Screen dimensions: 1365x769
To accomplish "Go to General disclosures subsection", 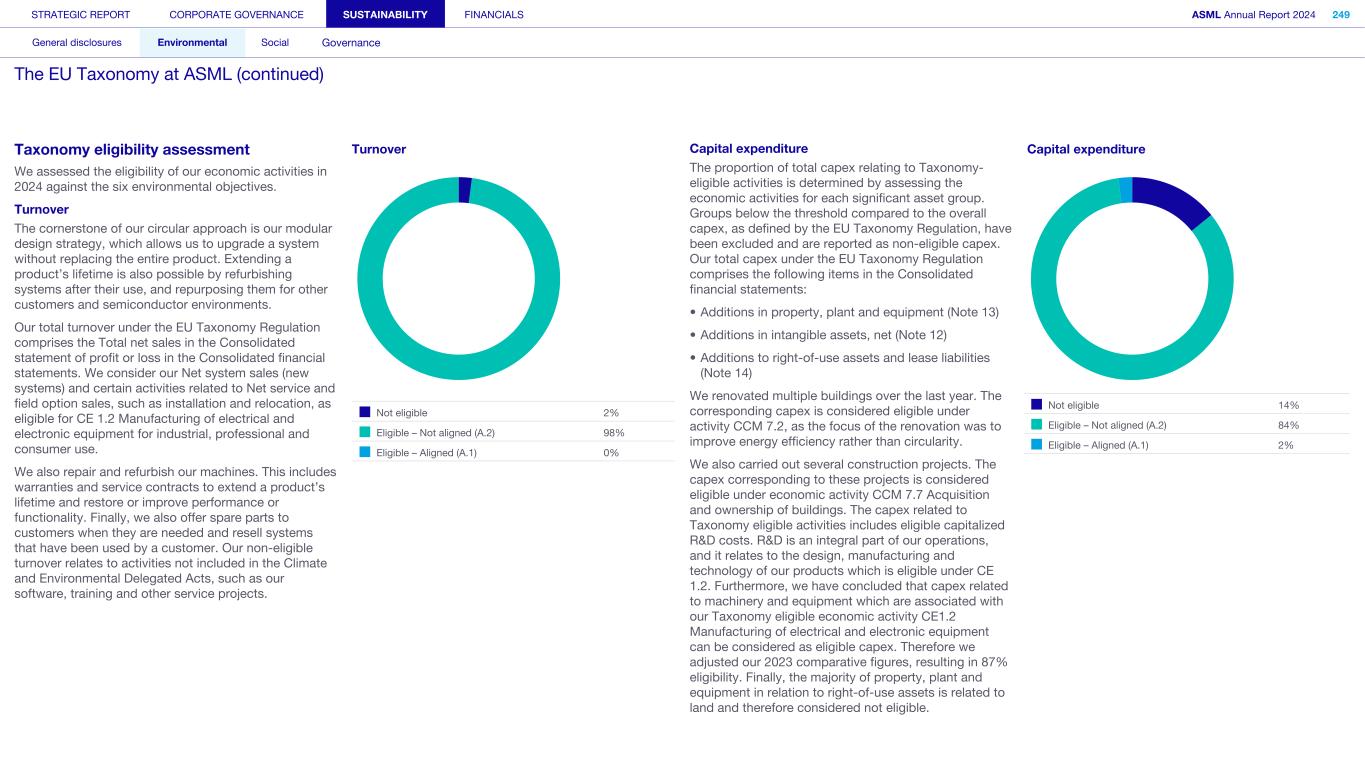I will click(77, 43).
